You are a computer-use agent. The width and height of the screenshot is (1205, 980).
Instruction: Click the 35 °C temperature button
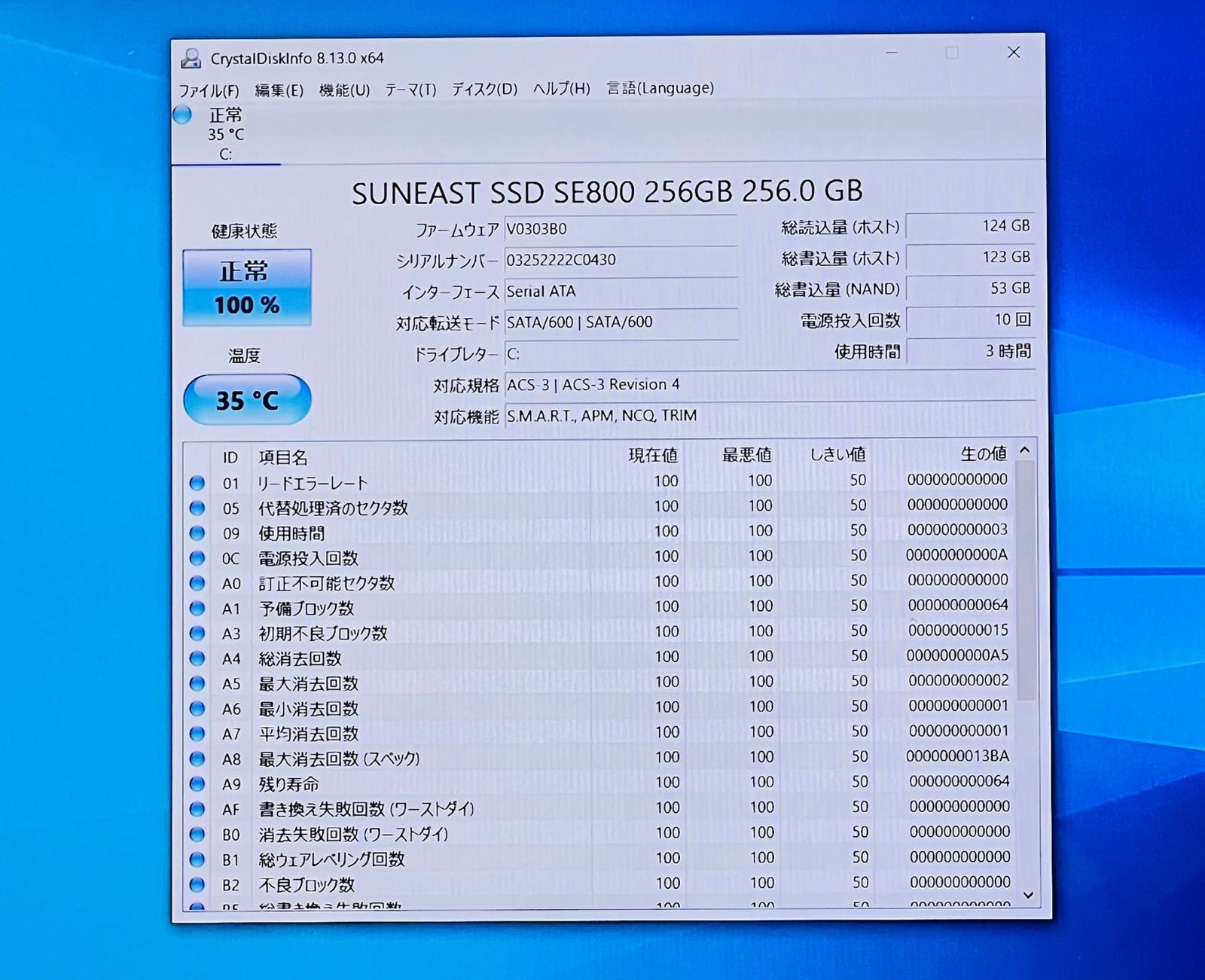click(247, 399)
